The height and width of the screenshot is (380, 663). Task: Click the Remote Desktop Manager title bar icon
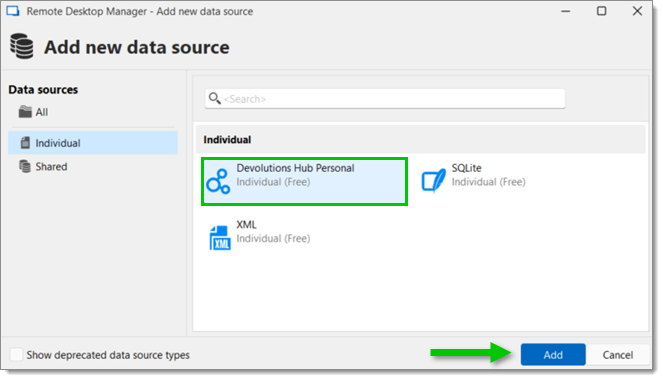coord(13,11)
